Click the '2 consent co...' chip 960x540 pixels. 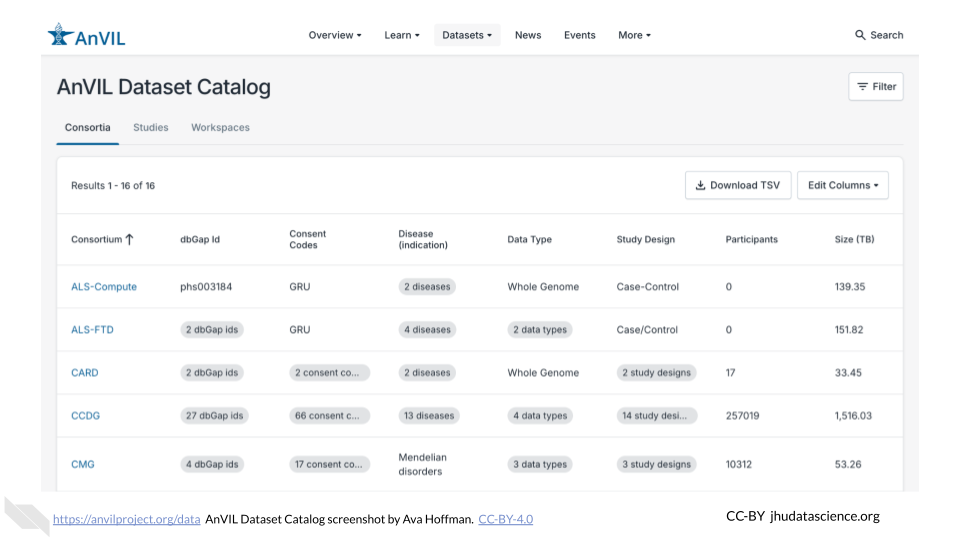pos(329,372)
